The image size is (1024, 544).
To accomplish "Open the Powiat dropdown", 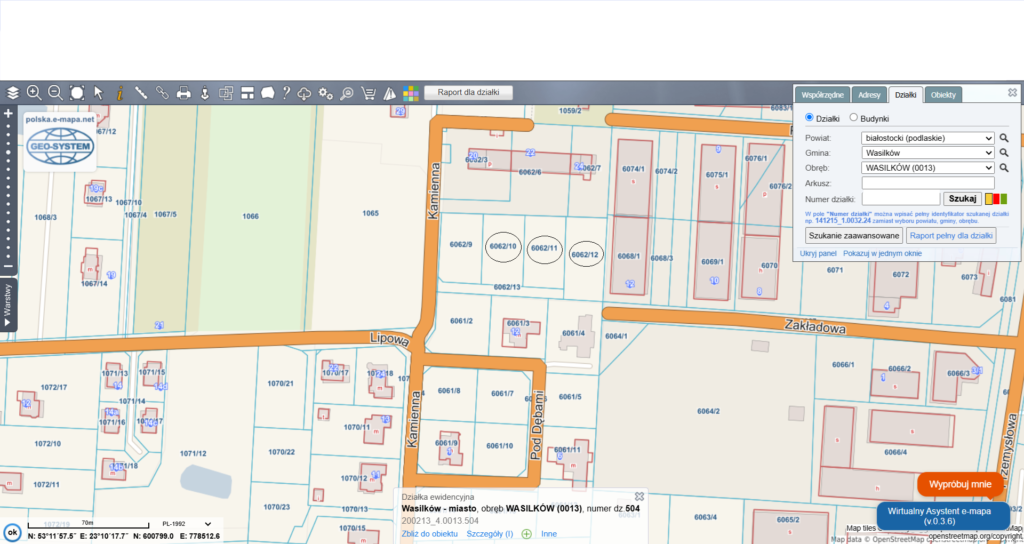I will tap(928, 138).
